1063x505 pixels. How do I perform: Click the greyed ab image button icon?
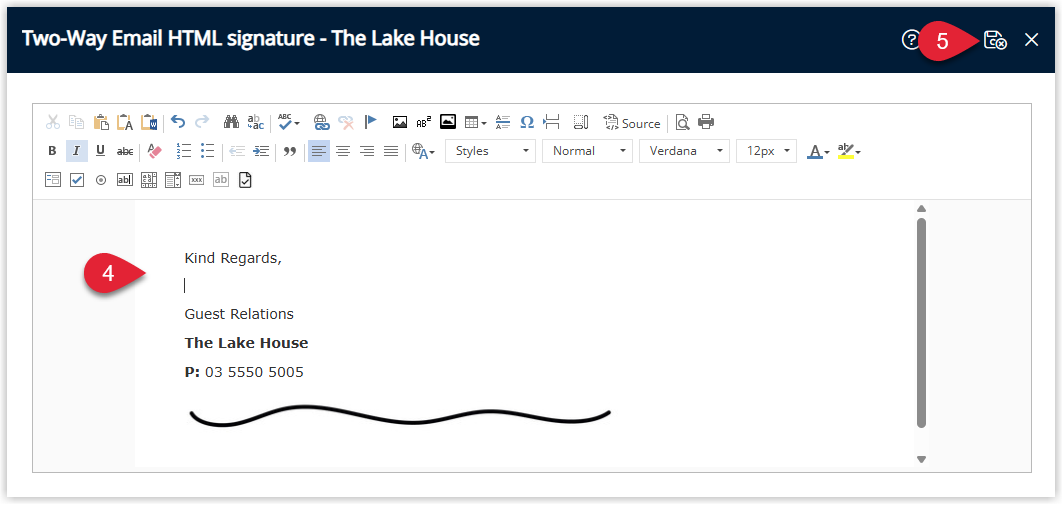click(x=221, y=180)
